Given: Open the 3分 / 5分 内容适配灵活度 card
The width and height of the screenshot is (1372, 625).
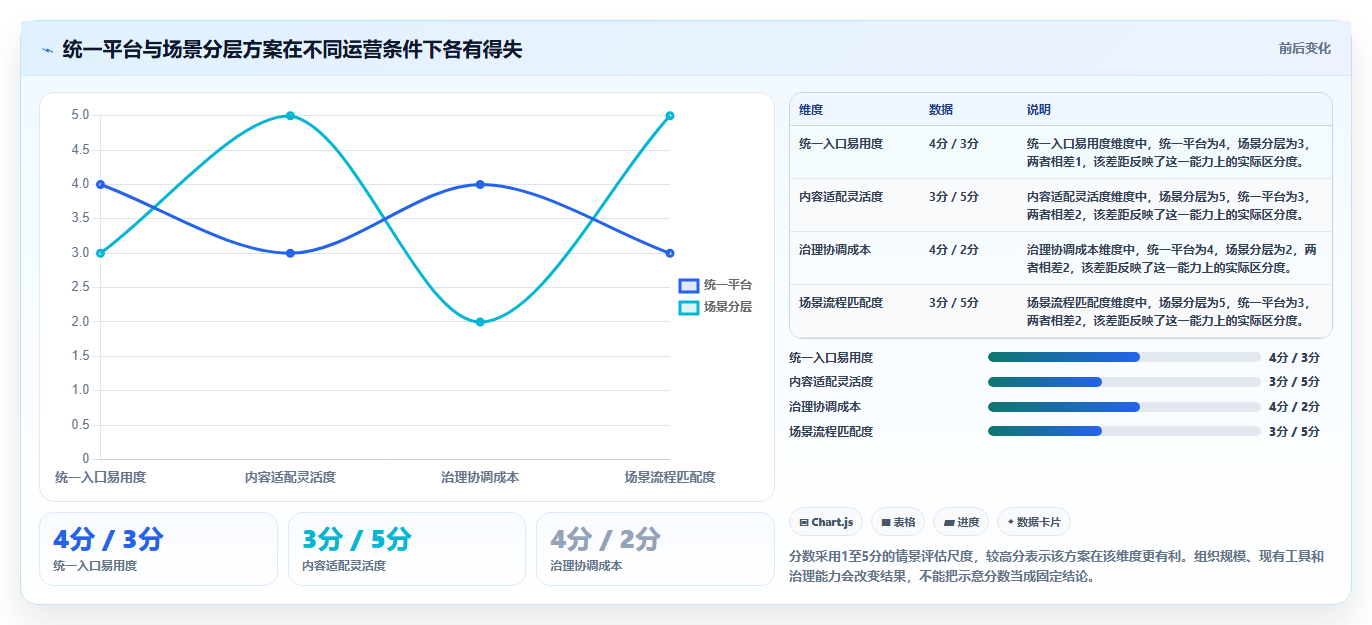Looking at the screenshot, I should pos(407,549).
